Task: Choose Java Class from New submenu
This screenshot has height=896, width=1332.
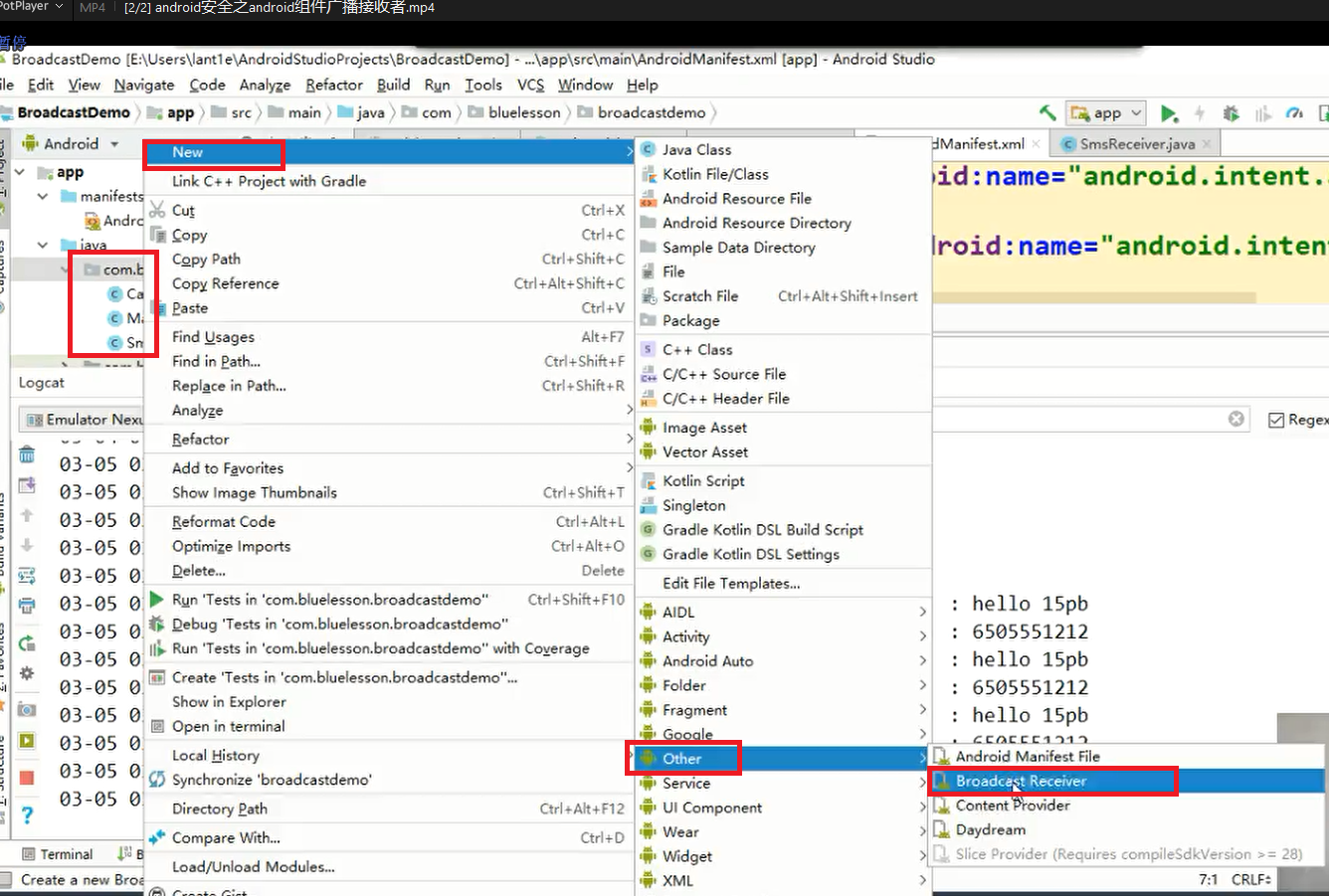Action: pos(783,149)
